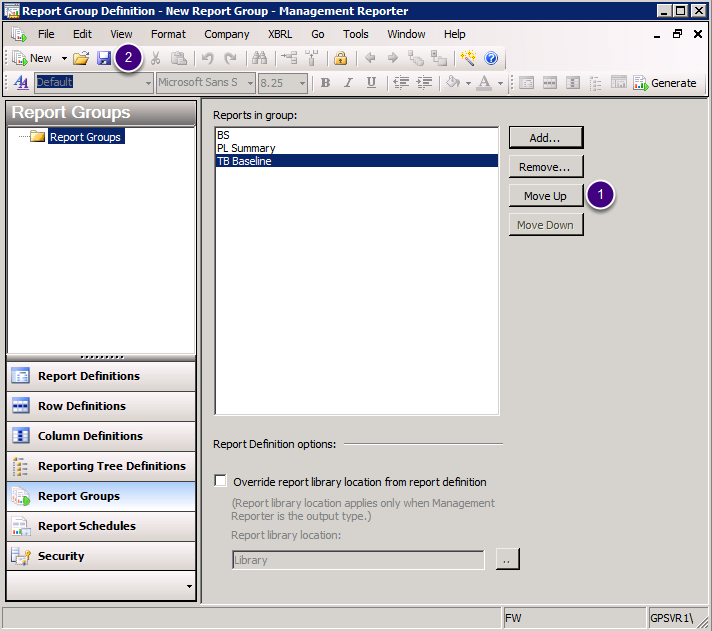Open Report Definitions navigation pane
The image size is (712, 631).
tap(101, 376)
